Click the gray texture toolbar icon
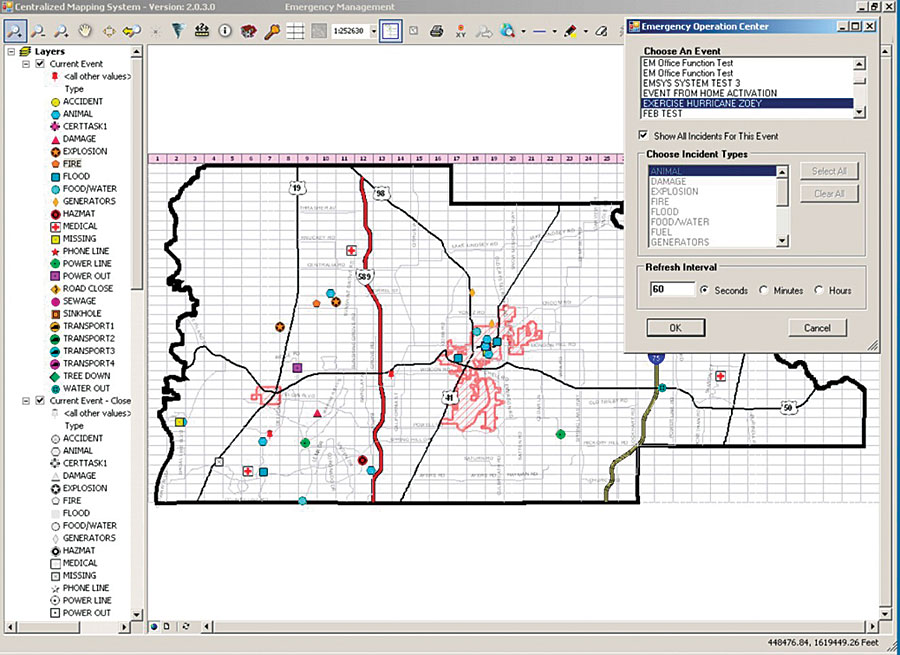The height and width of the screenshot is (655, 900). point(319,30)
